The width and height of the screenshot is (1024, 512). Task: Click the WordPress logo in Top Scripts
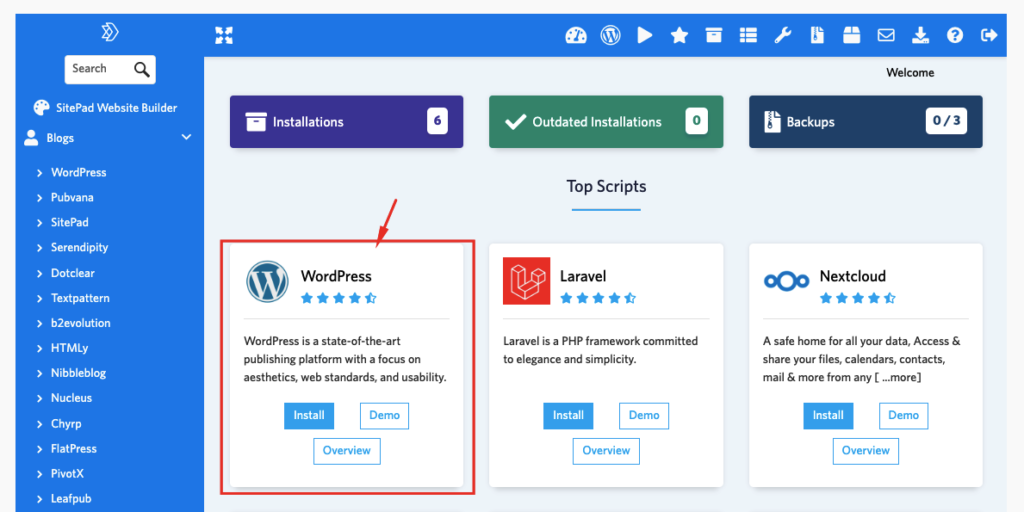point(267,281)
